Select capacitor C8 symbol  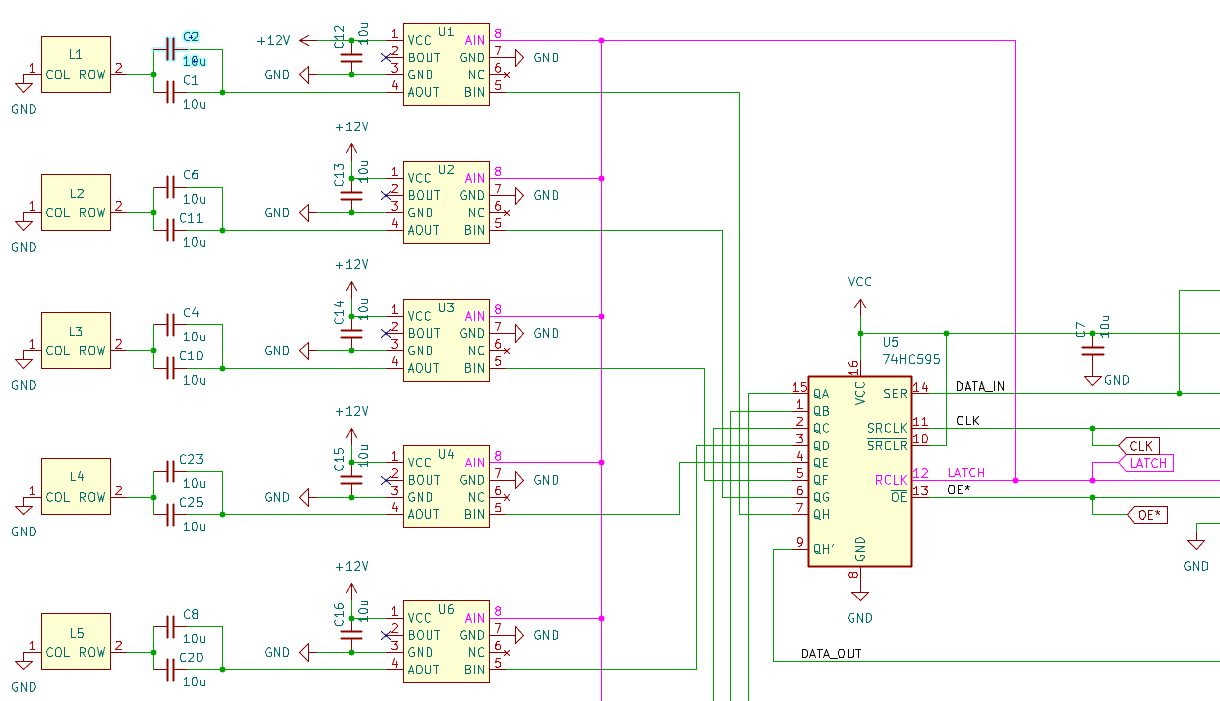[170, 625]
